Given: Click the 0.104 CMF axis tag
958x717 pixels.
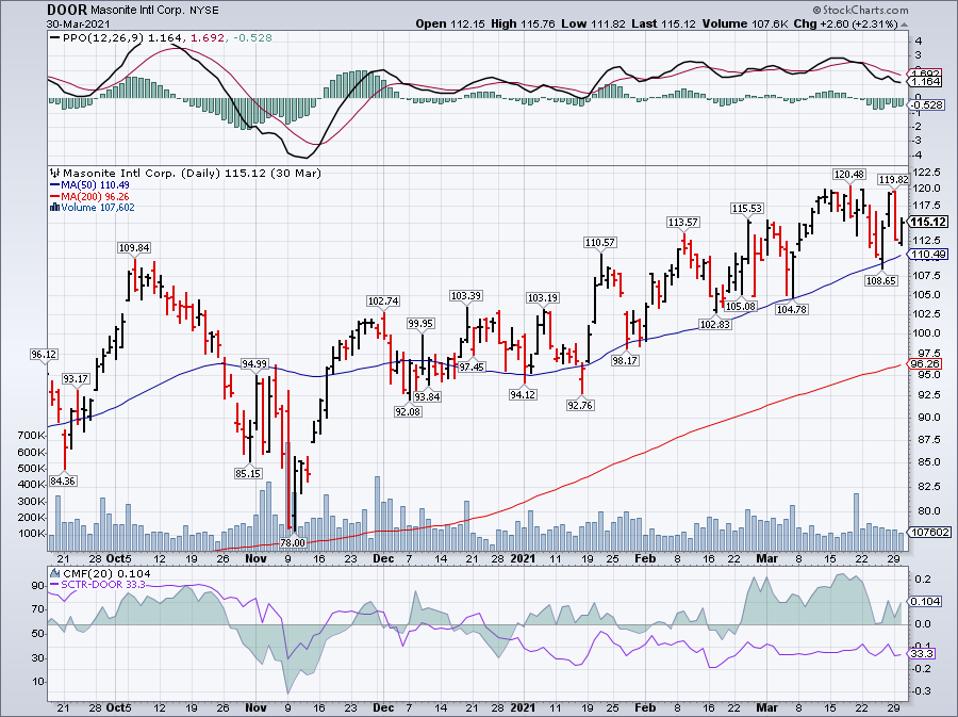Looking at the screenshot, I should pos(926,602).
